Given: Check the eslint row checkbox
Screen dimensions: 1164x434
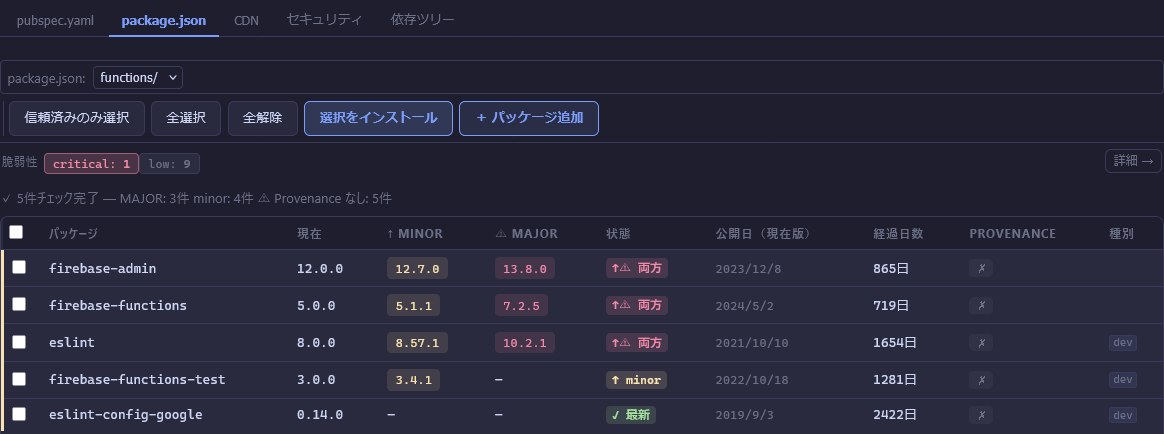Looking at the screenshot, I should coord(19,342).
